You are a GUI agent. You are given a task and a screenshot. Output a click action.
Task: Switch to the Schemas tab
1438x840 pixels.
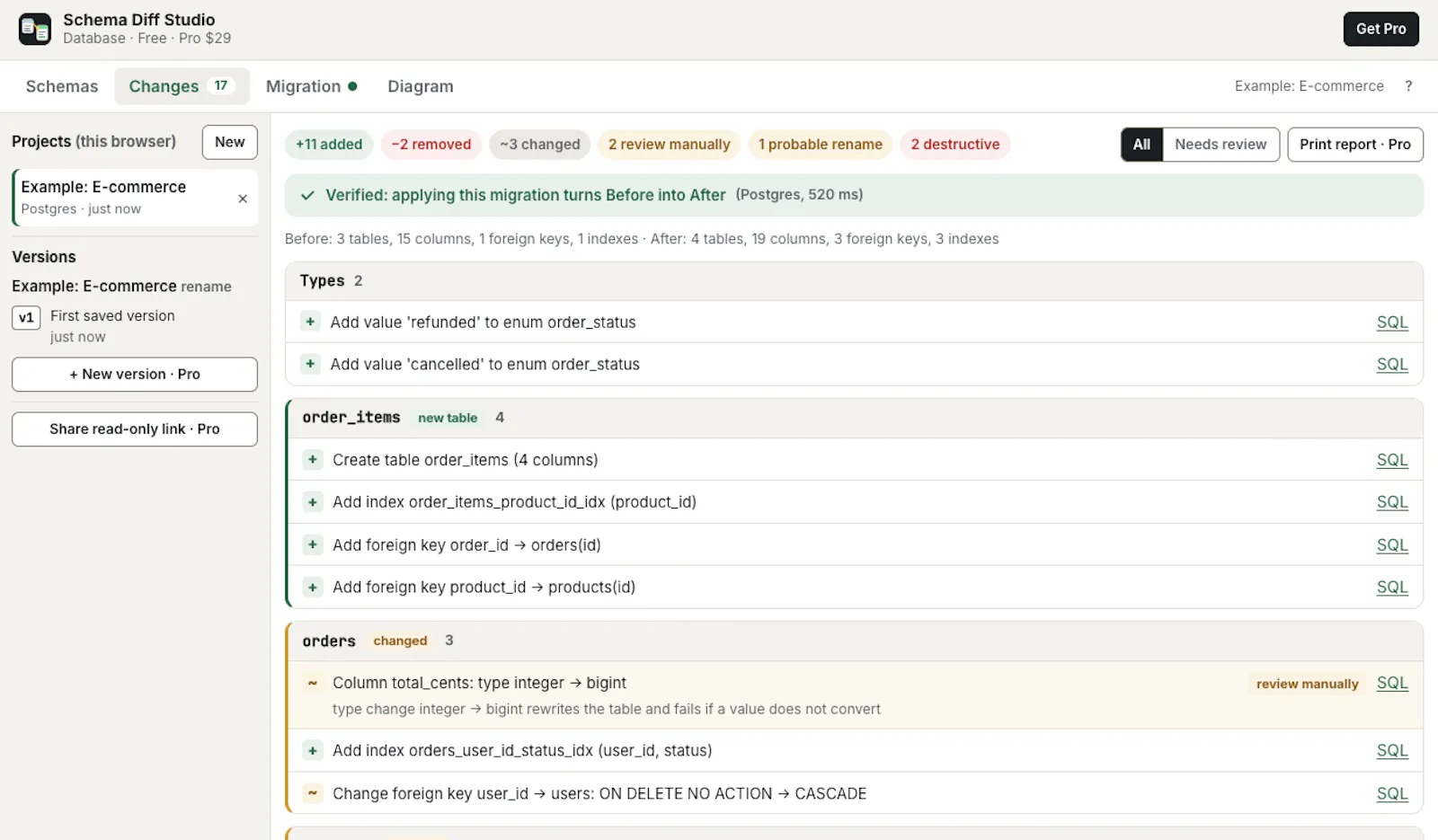coord(62,86)
